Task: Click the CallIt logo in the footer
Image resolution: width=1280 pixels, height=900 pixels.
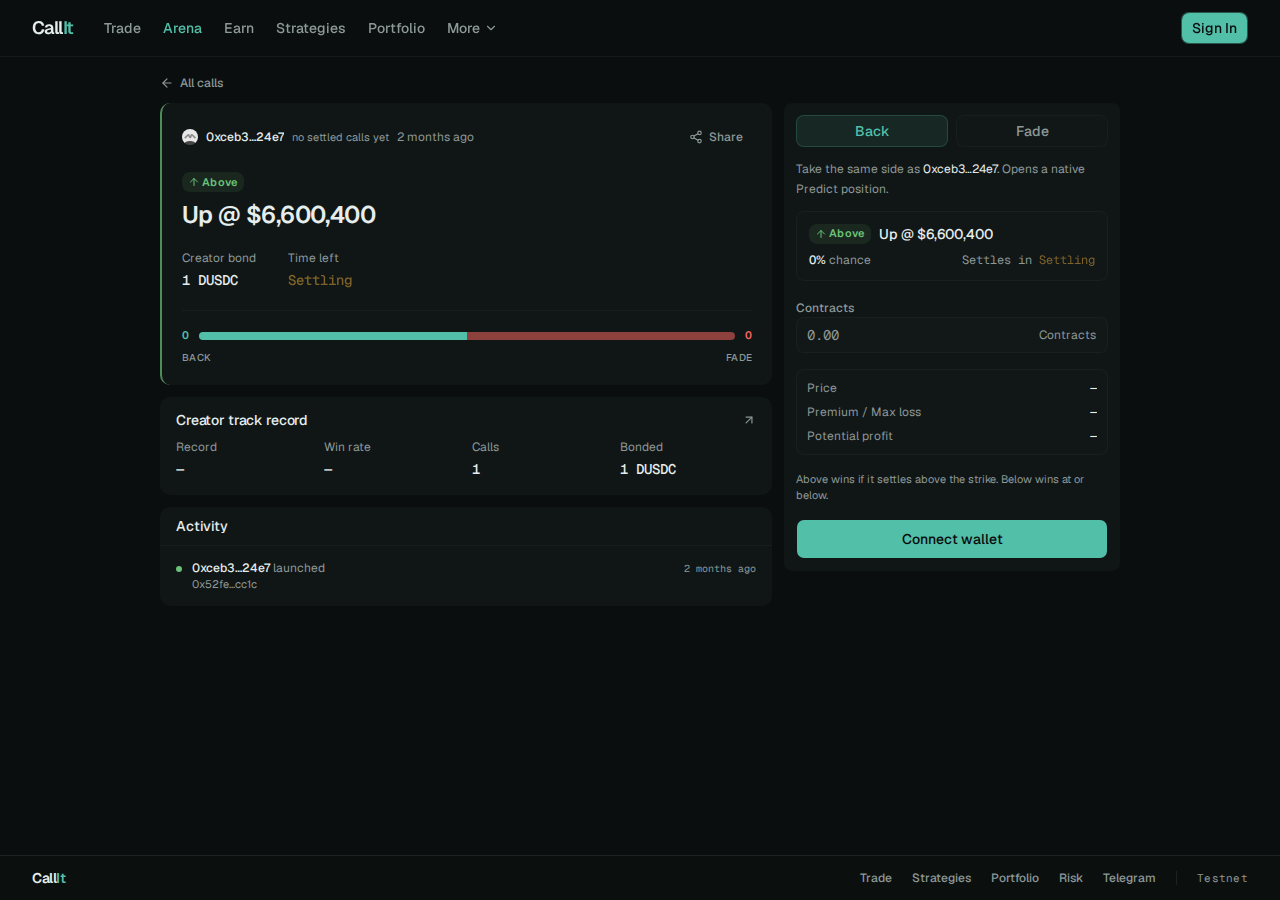Action: coord(49,878)
